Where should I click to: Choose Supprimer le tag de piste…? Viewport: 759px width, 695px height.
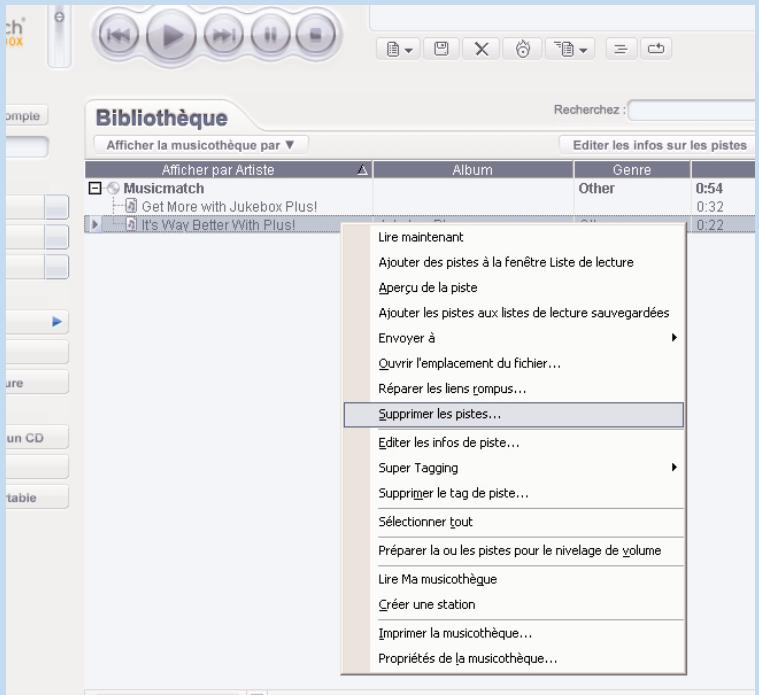coord(514,493)
